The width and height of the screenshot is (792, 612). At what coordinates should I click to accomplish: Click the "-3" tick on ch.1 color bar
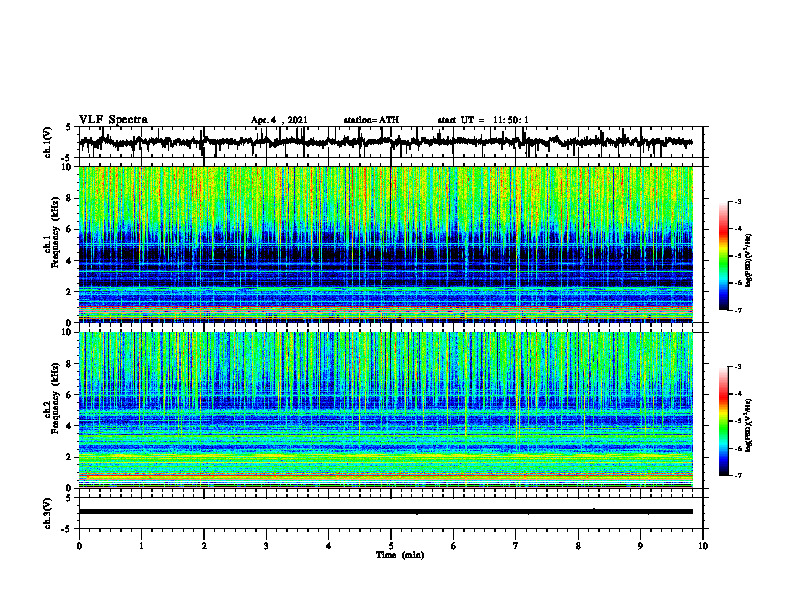[738, 201]
